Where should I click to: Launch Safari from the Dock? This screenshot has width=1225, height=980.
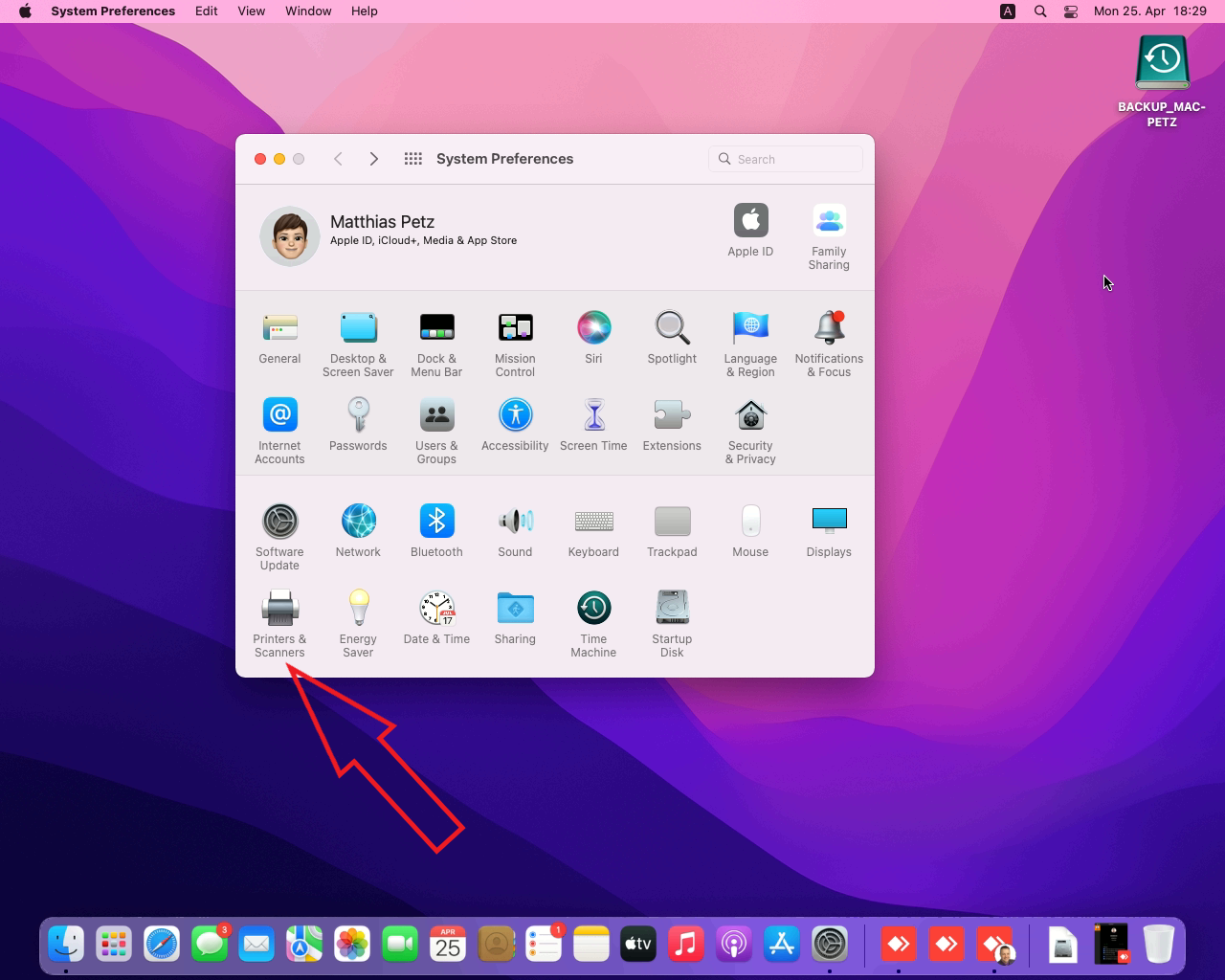(x=162, y=945)
